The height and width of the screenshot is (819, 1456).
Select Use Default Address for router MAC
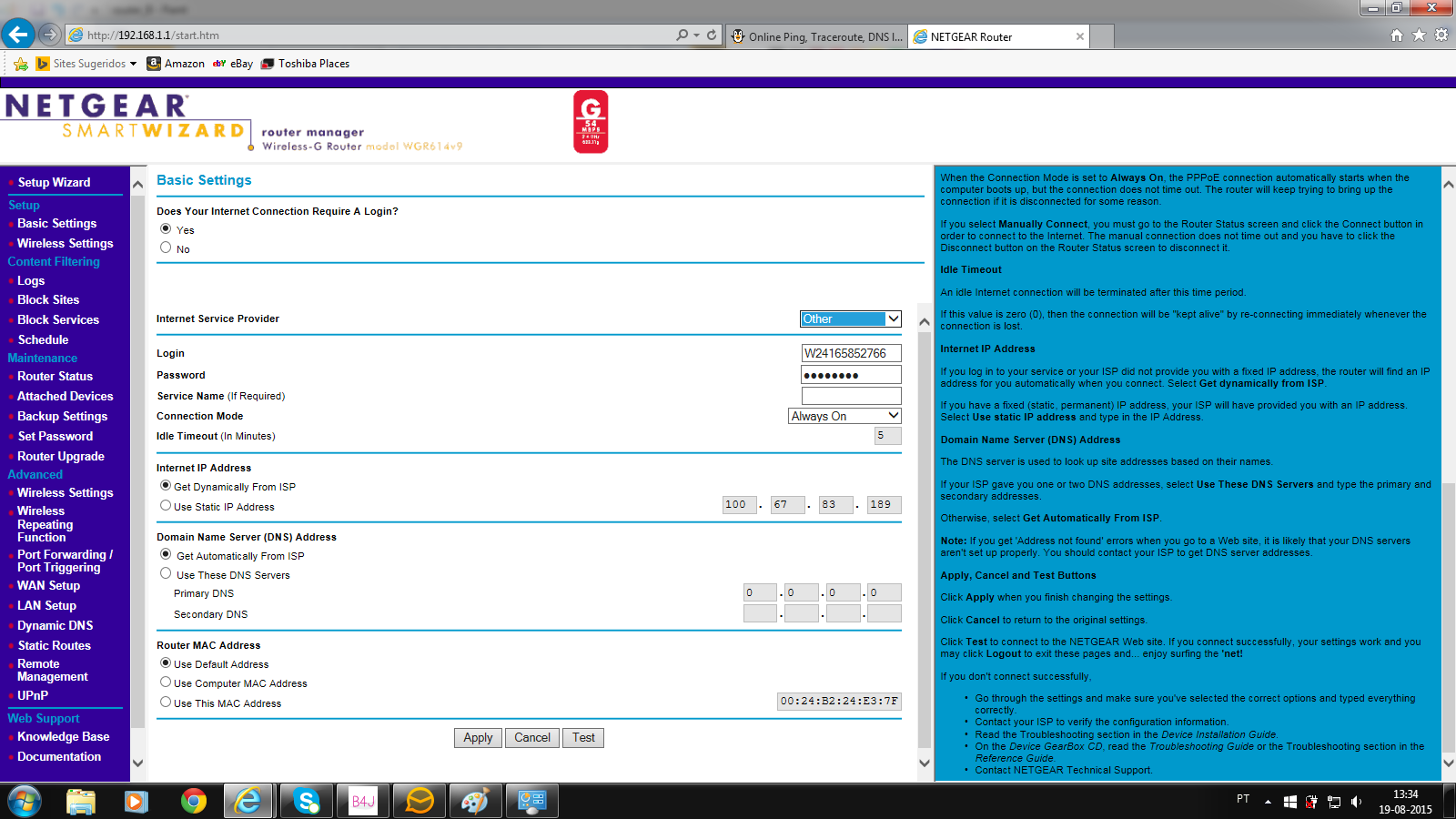click(x=166, y=663)
